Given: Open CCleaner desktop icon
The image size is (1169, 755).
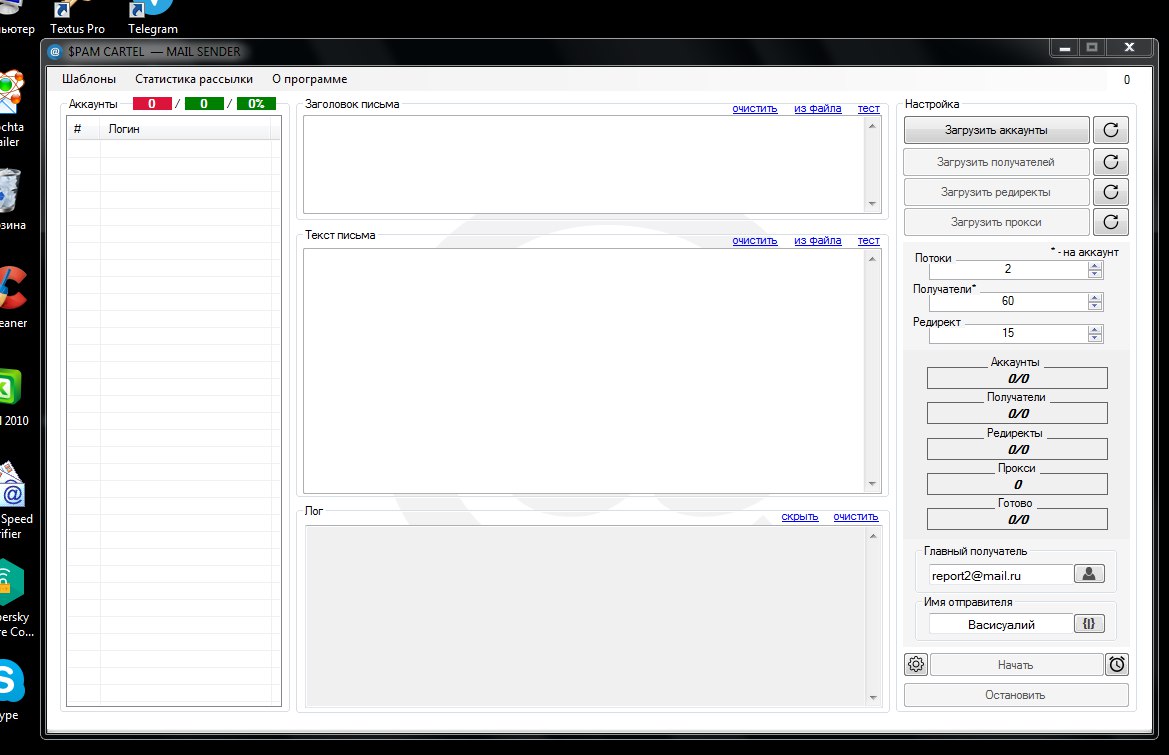Looking at the screenshot, I should [x=13, y=297].
